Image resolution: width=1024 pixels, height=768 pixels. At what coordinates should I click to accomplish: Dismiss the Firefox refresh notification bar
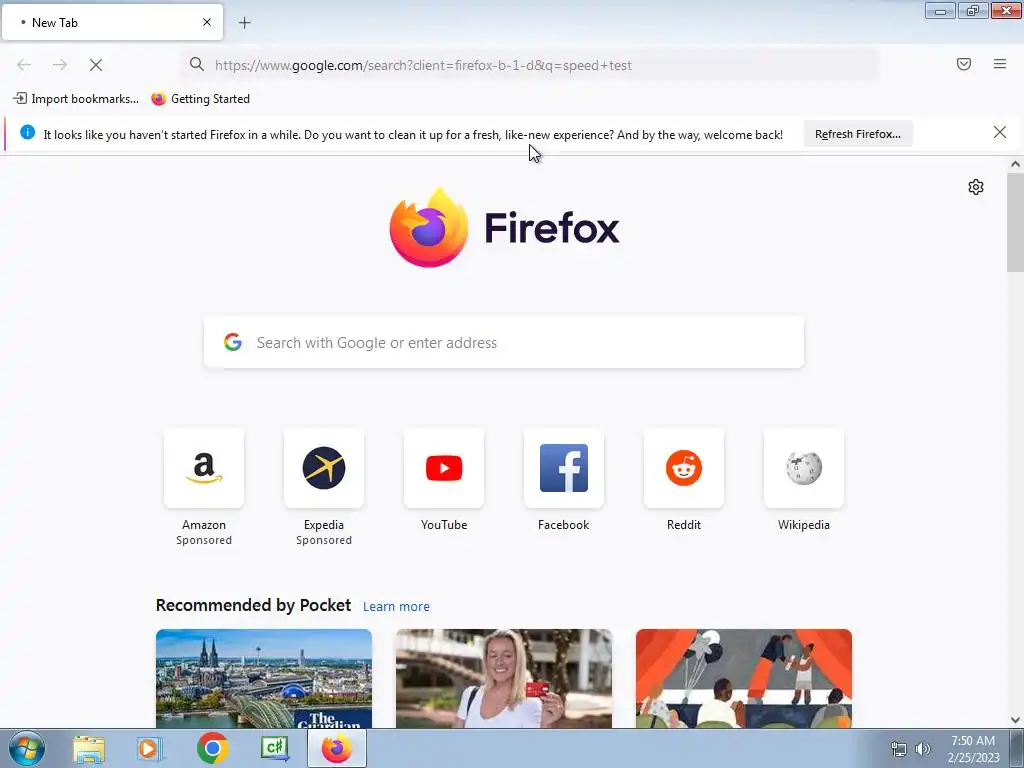coord(1000,133)
